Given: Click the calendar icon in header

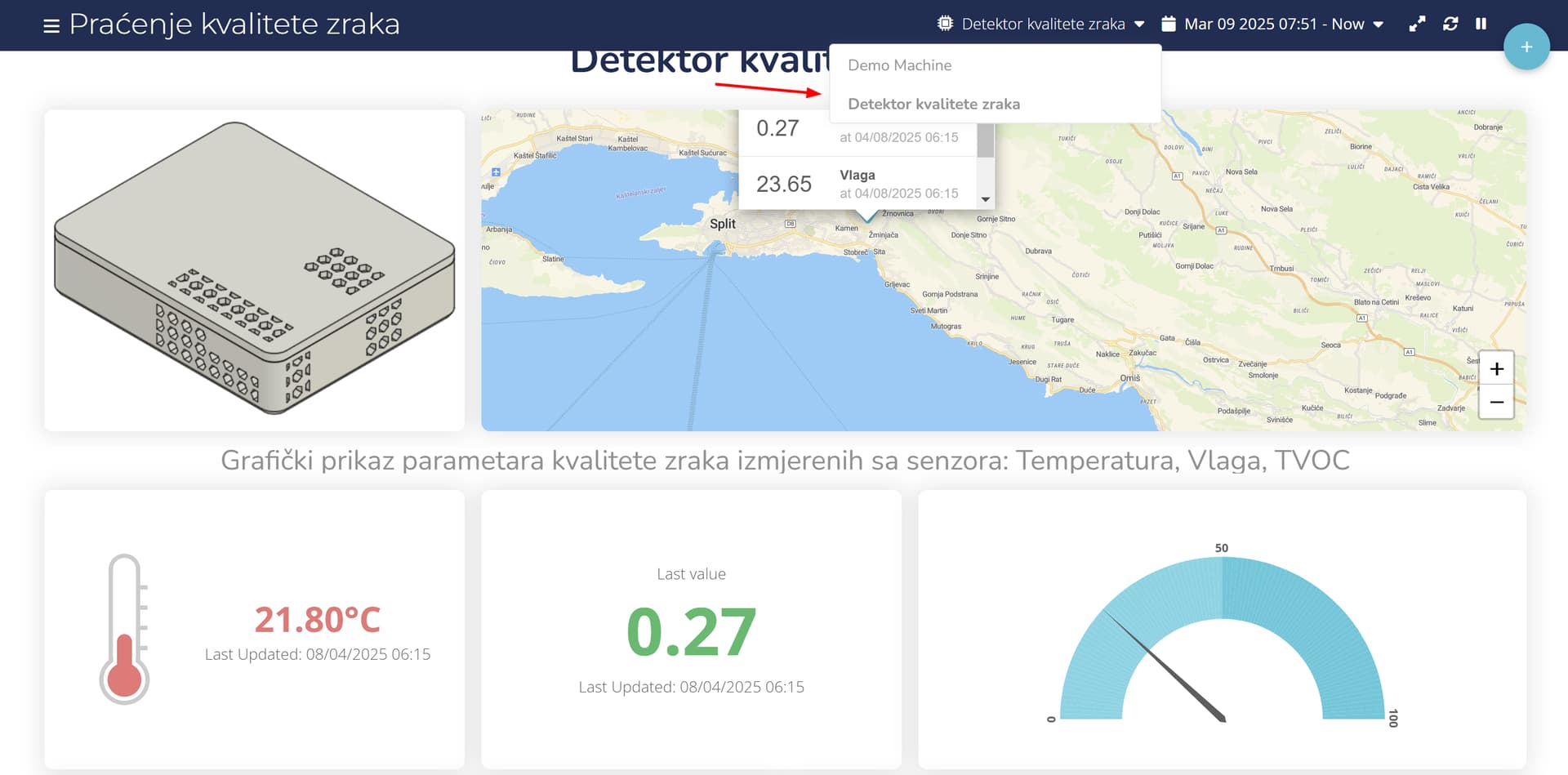Looking at the screenshot, I should 1169,24.
